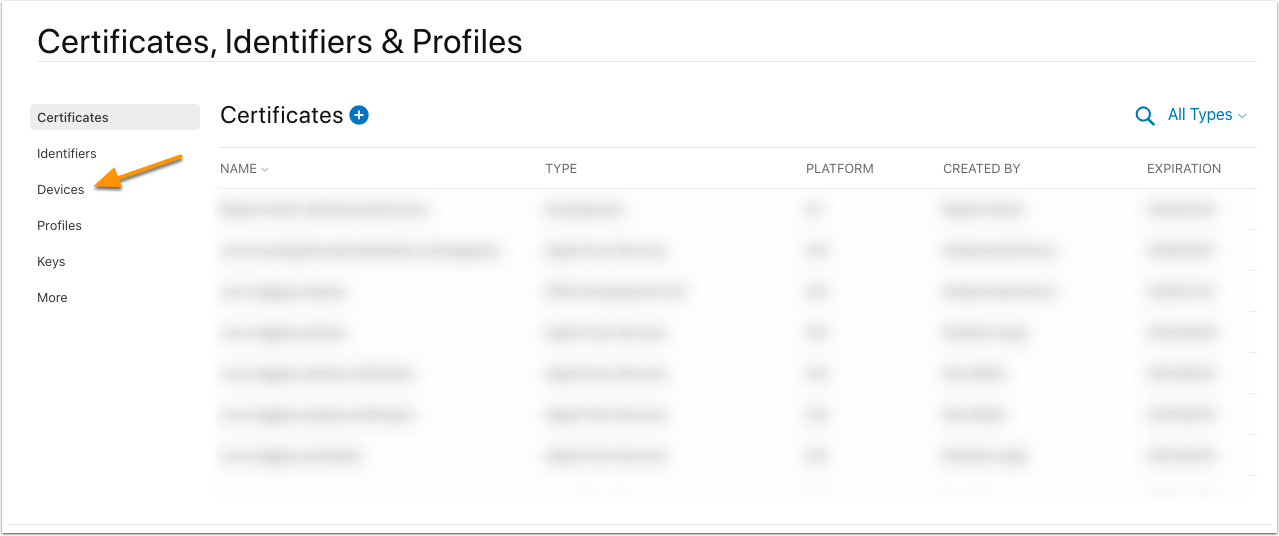Go to Devices in the sidebar
Screen dimensions: 1279x536
pos(61,189)
